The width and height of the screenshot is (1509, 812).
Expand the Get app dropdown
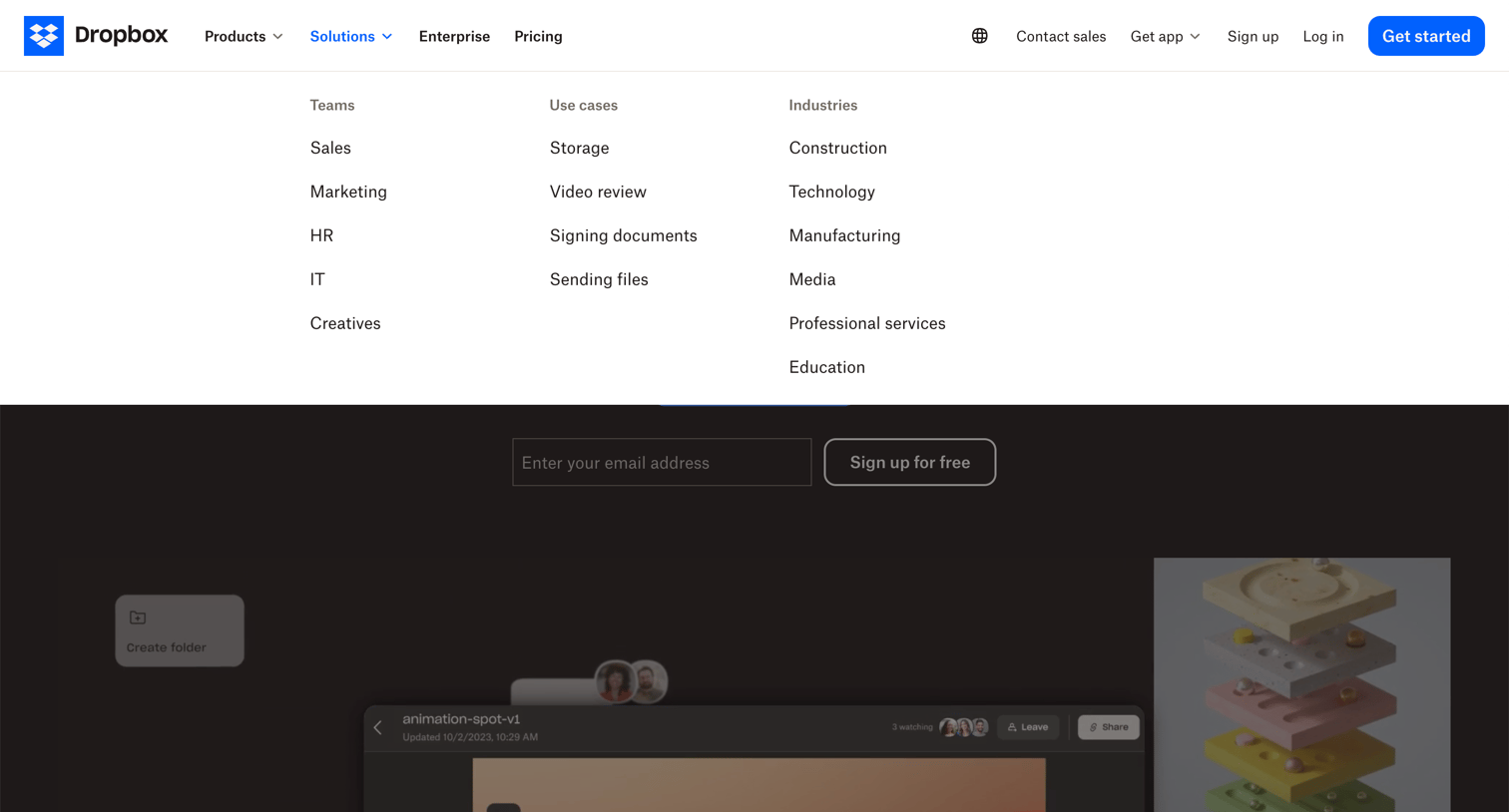(x=1165, y=36)
